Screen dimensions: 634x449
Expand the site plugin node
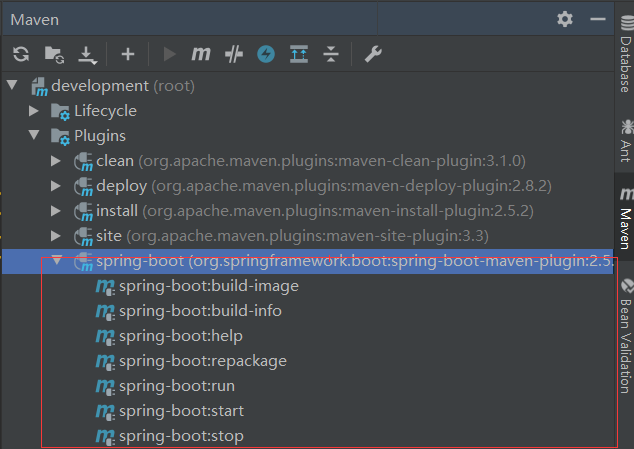coord(56,236)
